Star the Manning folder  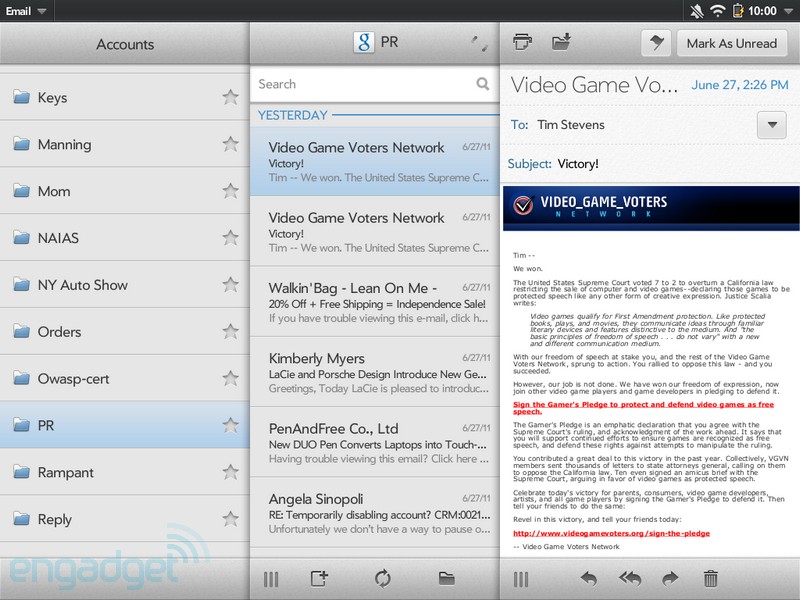pyautogui.click(x=231, y=144)
